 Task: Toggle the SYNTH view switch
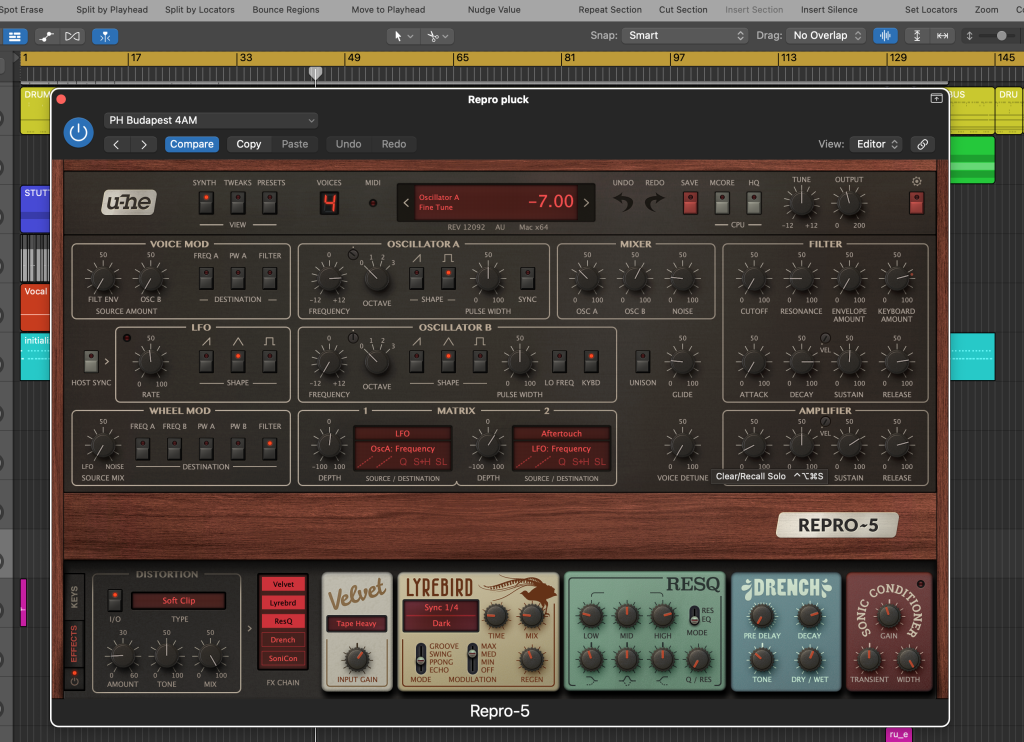[206, 203]
